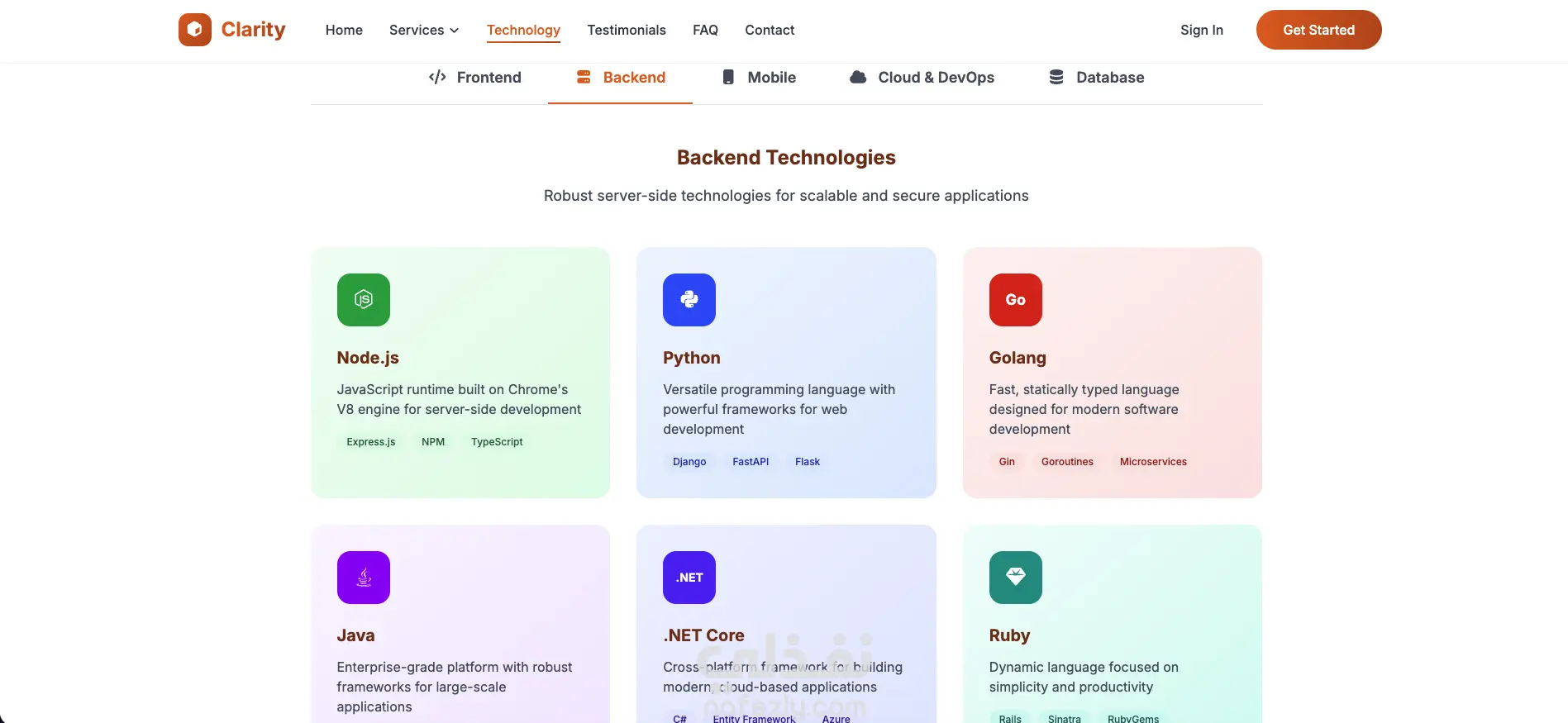The width and height of the screenshot is (1568, 723).
Task: Expand the Services dropdown menu
Action: click(x=424, y=30)
